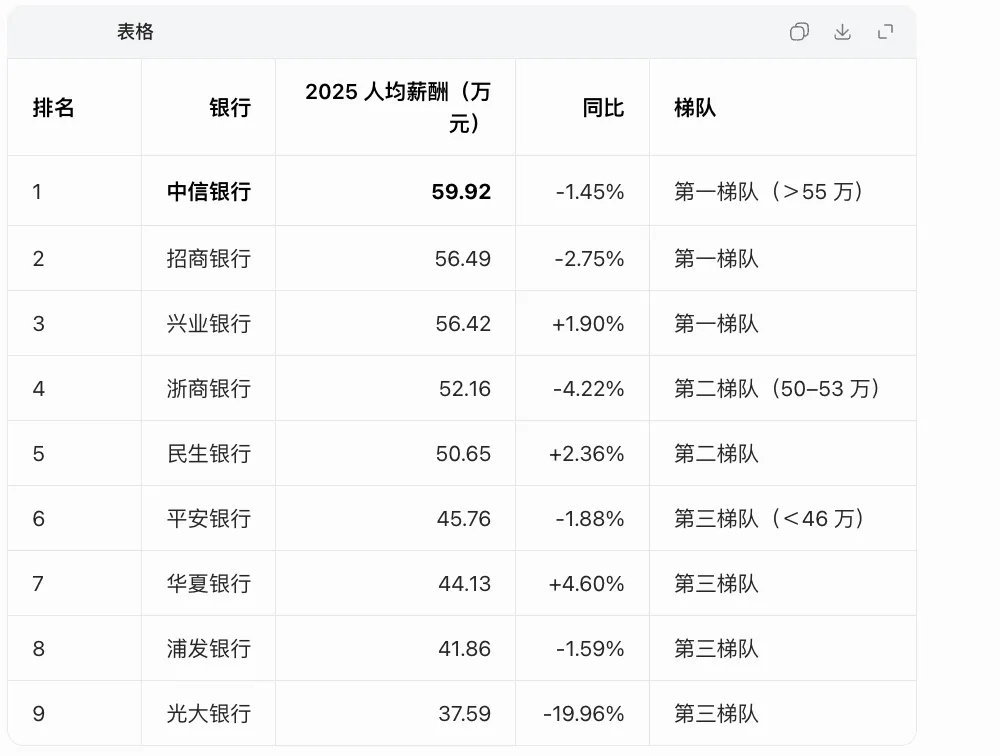Click the +2.36% change for 民生银行

586,454
